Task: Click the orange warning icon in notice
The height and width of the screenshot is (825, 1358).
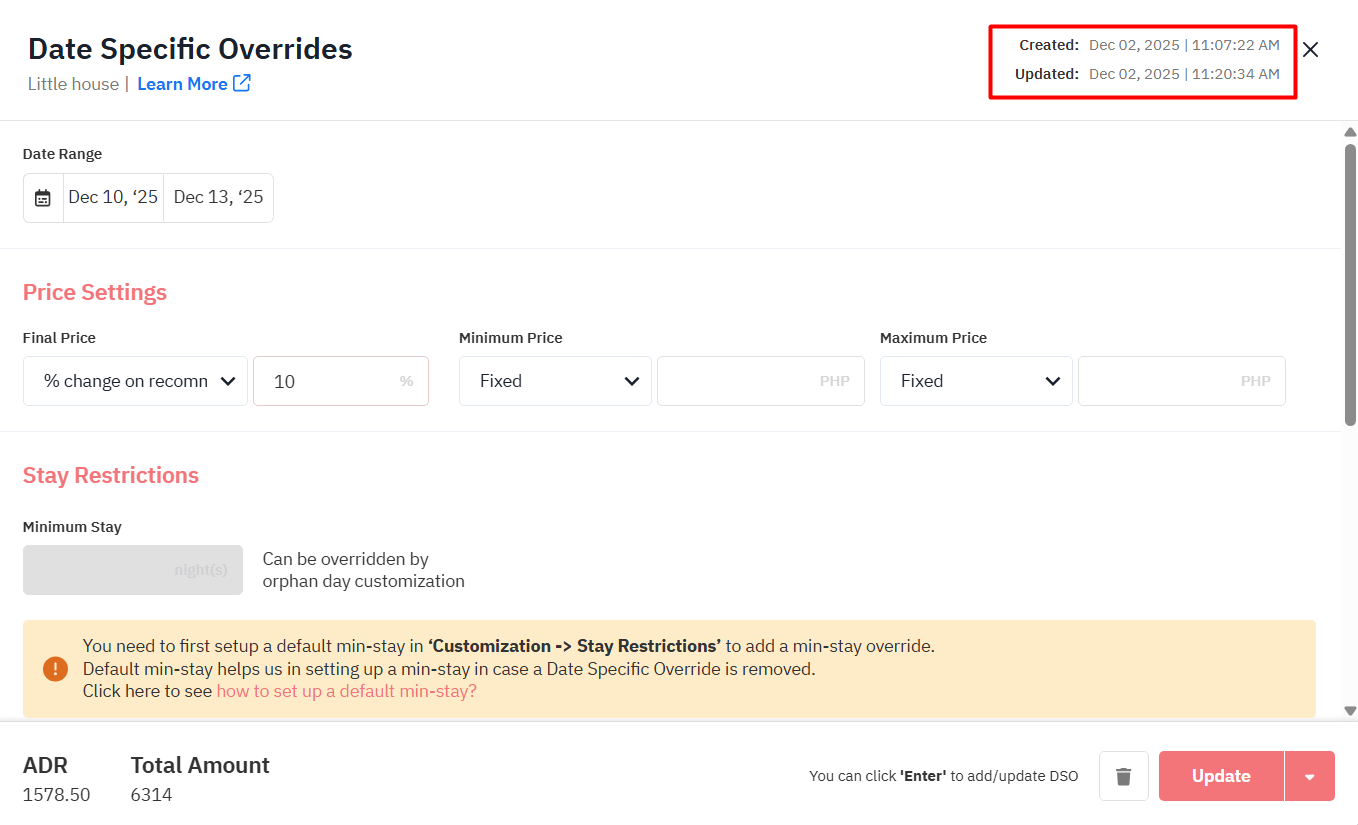Action: click(56, 668)
